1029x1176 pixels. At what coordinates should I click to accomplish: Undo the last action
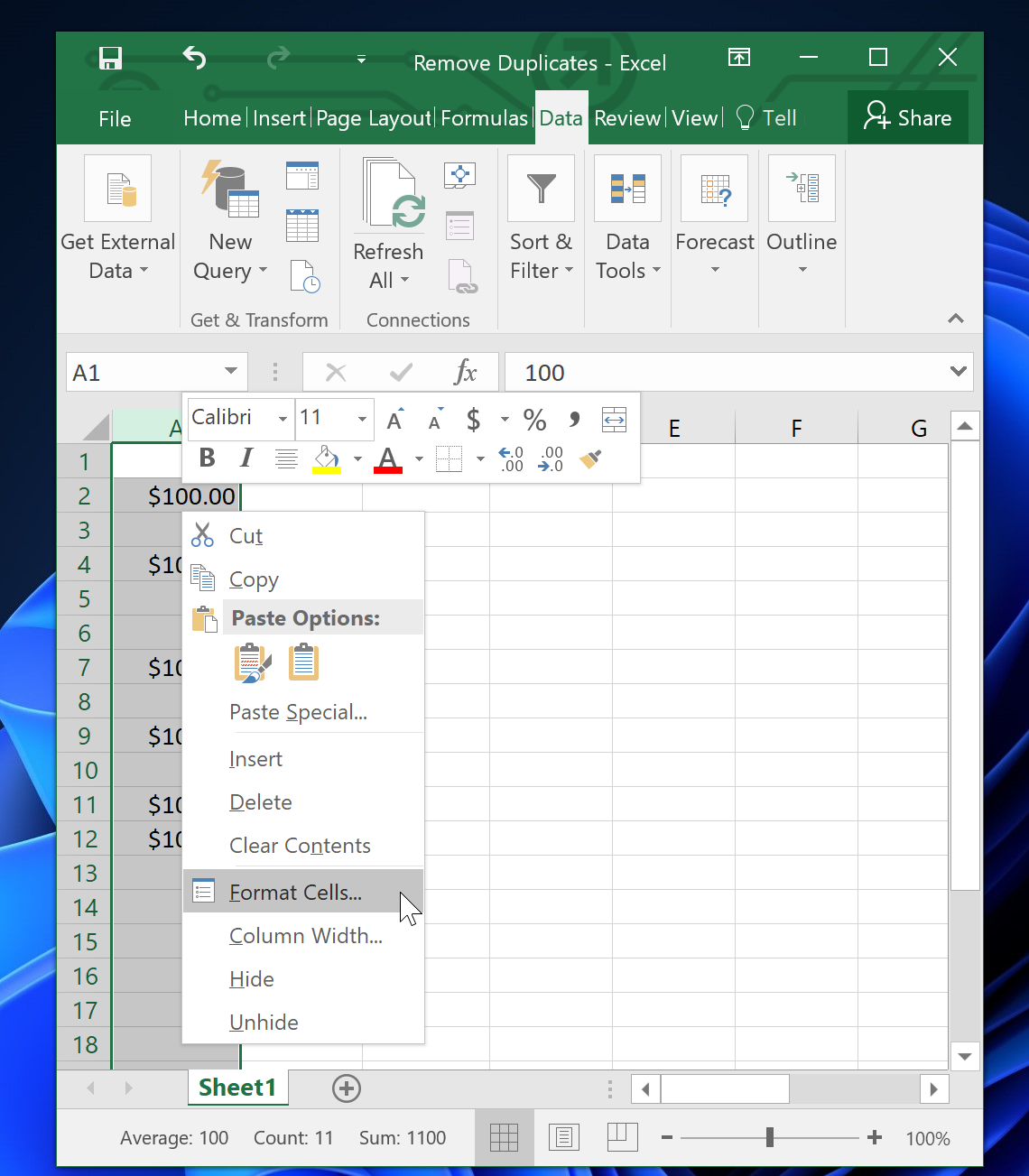(x=194, y=58)
